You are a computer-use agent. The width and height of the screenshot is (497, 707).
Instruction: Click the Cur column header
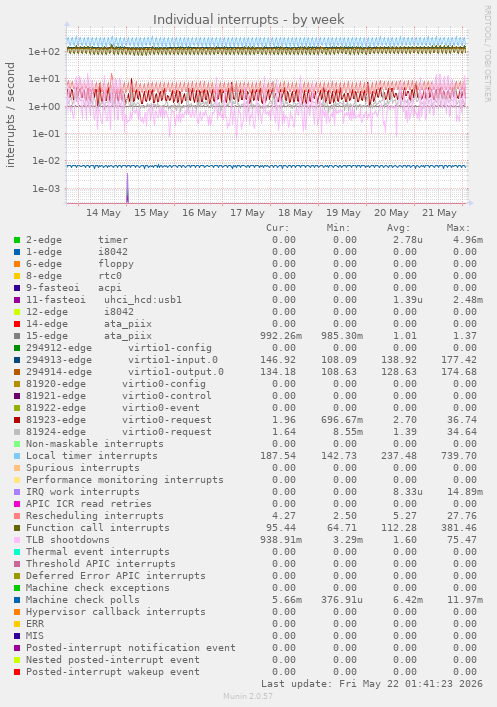(278, 228)
